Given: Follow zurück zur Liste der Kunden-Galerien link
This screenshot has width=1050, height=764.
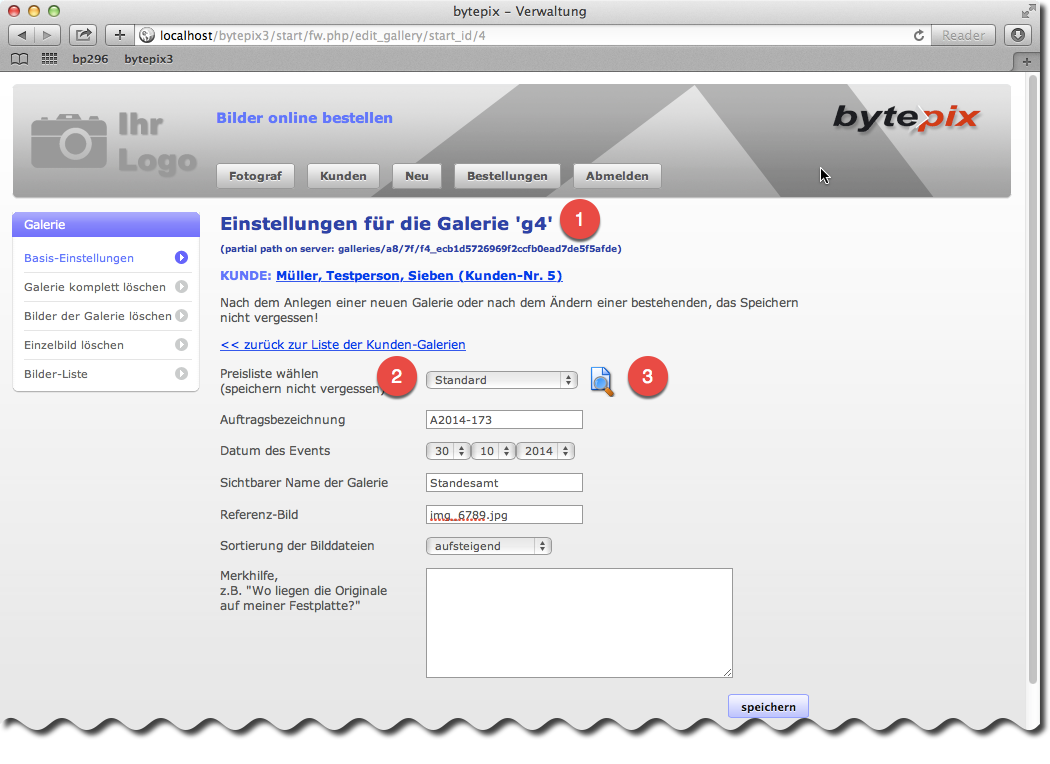Looking at the screenshot, I should [x=343, y=345].
